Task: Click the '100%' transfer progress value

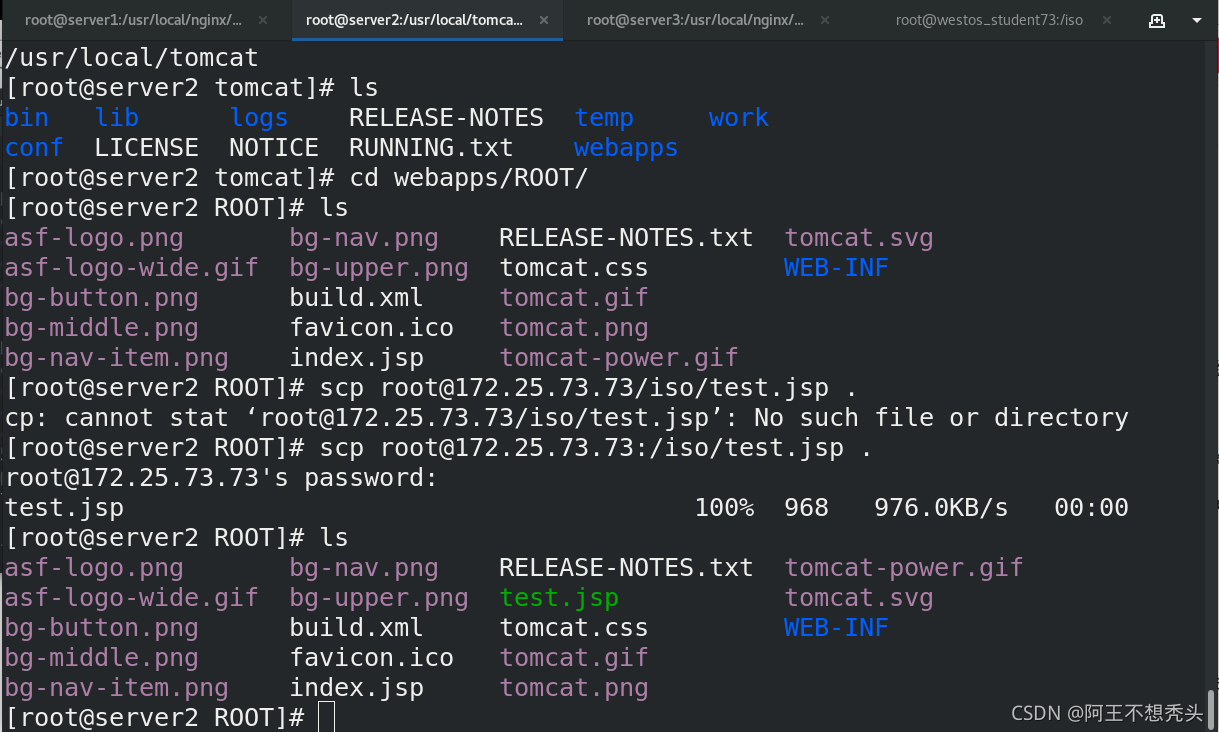Action: [x=725, y=508]
